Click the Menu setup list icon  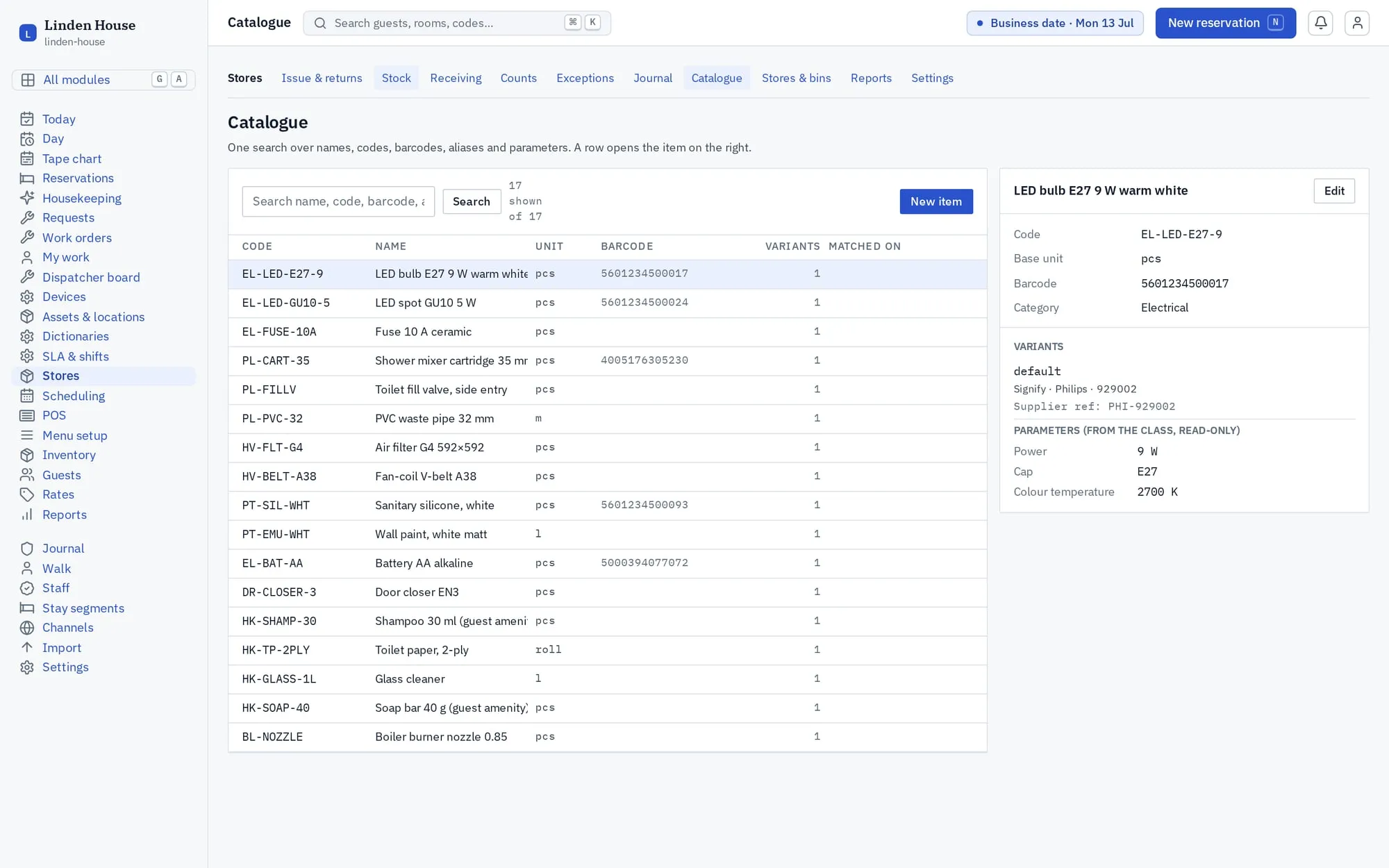pos(27,435)
